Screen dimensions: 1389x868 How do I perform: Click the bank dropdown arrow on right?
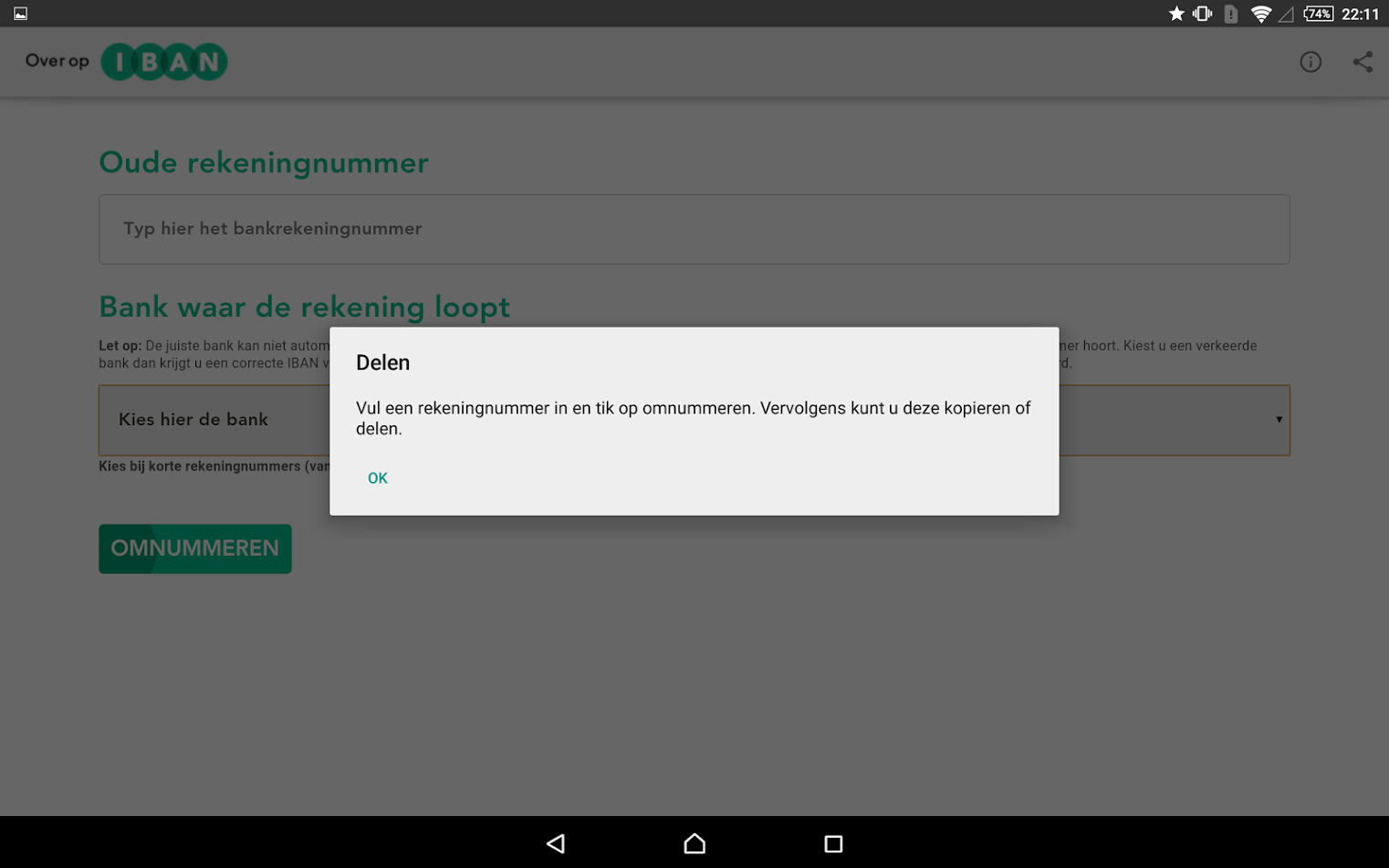(x=1278, y=420)
